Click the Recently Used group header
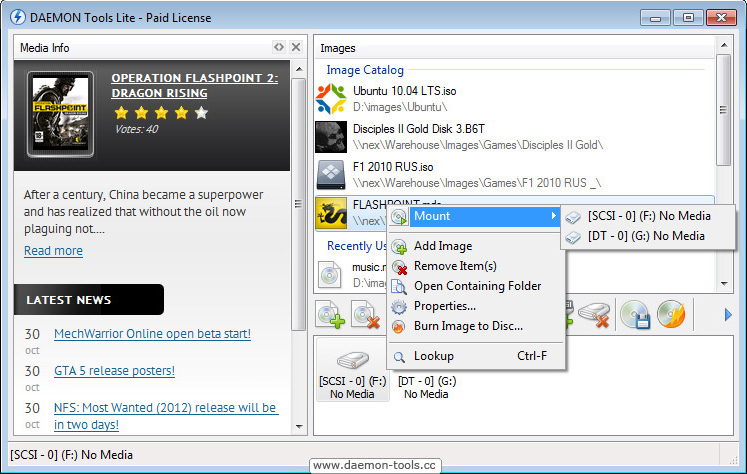 tap(356, 246)
